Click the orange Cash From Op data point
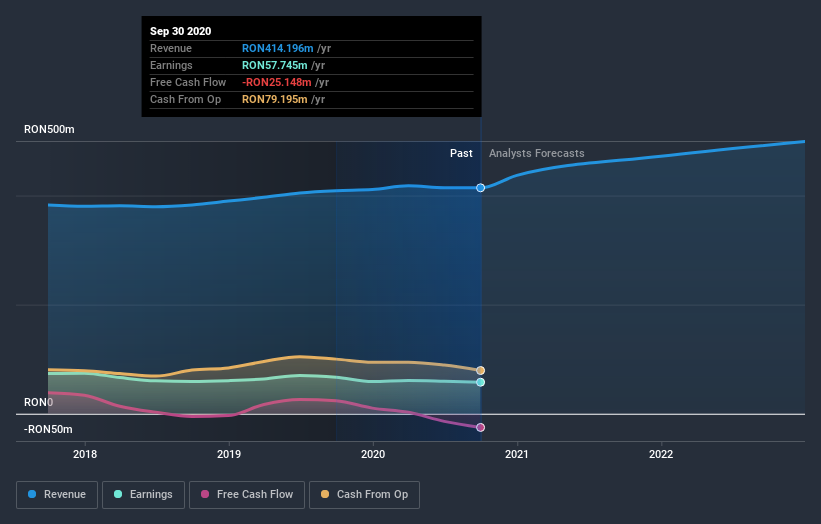Viewport: 821px width, 524px height. coord(480,371)
